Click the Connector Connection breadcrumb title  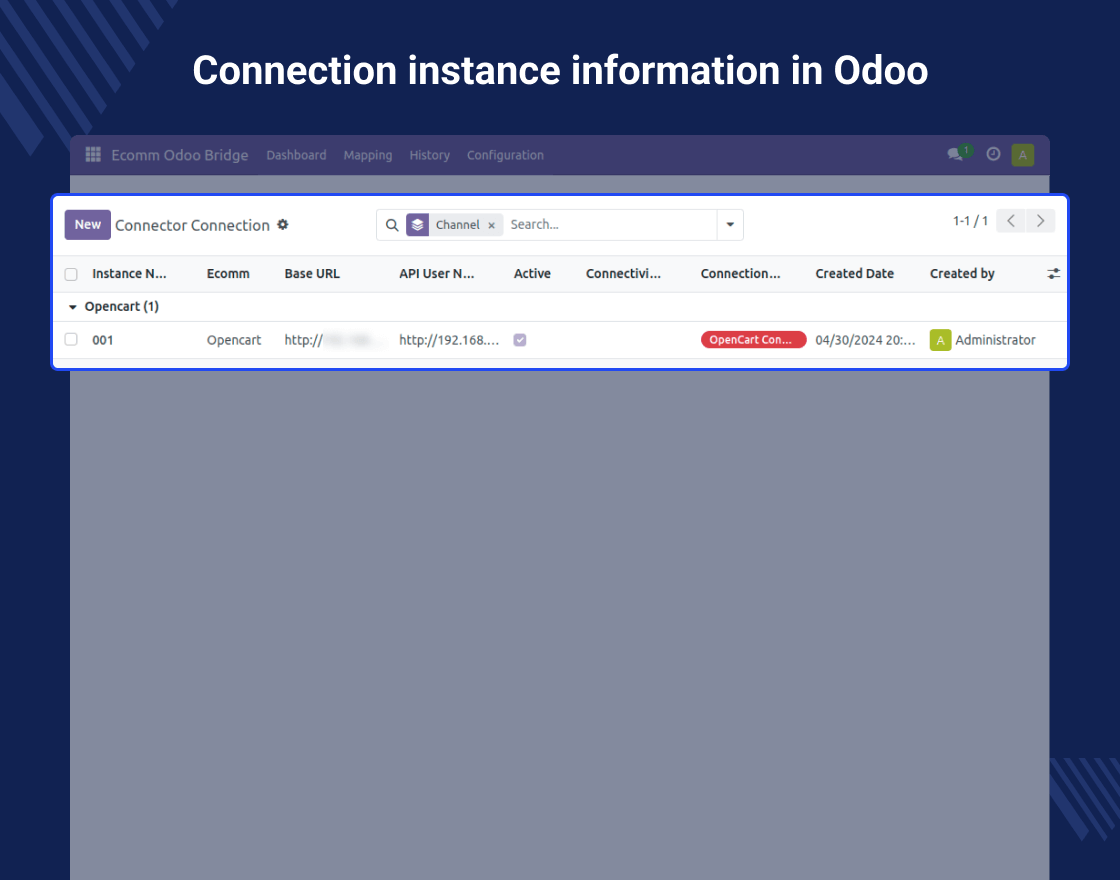click(192, 225)
